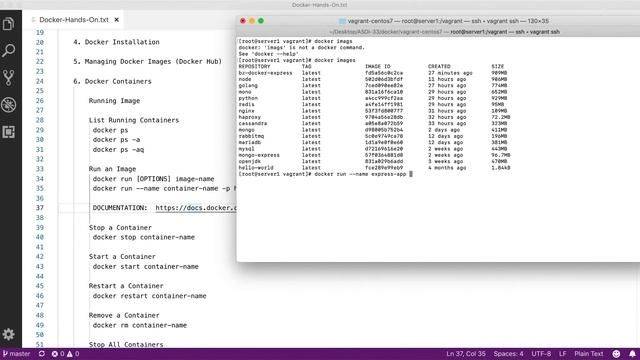Click Spaces: 4 indentation setting

click(x=508, y=354)
